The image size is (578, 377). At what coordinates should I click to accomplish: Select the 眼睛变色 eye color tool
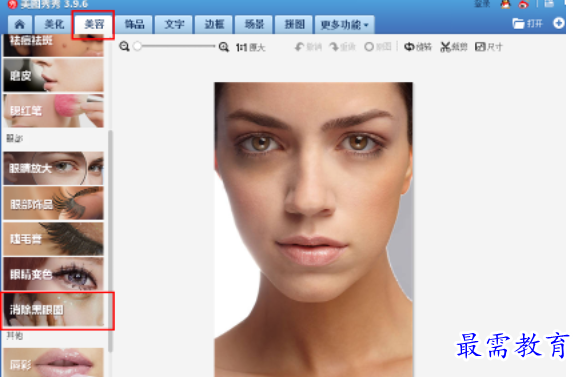point(53,274)
